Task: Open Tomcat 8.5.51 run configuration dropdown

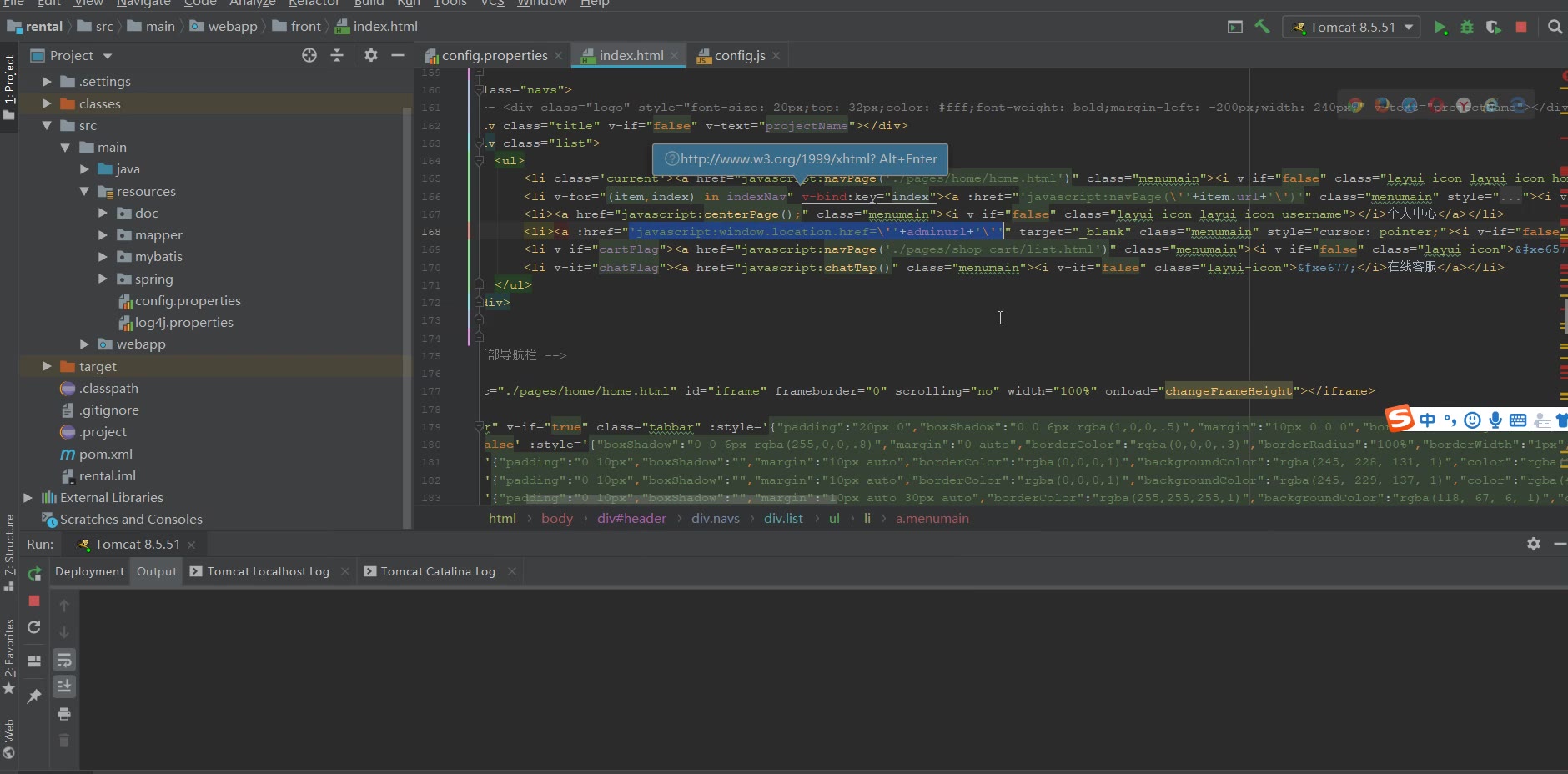Action: click(x=1351, y=27)
